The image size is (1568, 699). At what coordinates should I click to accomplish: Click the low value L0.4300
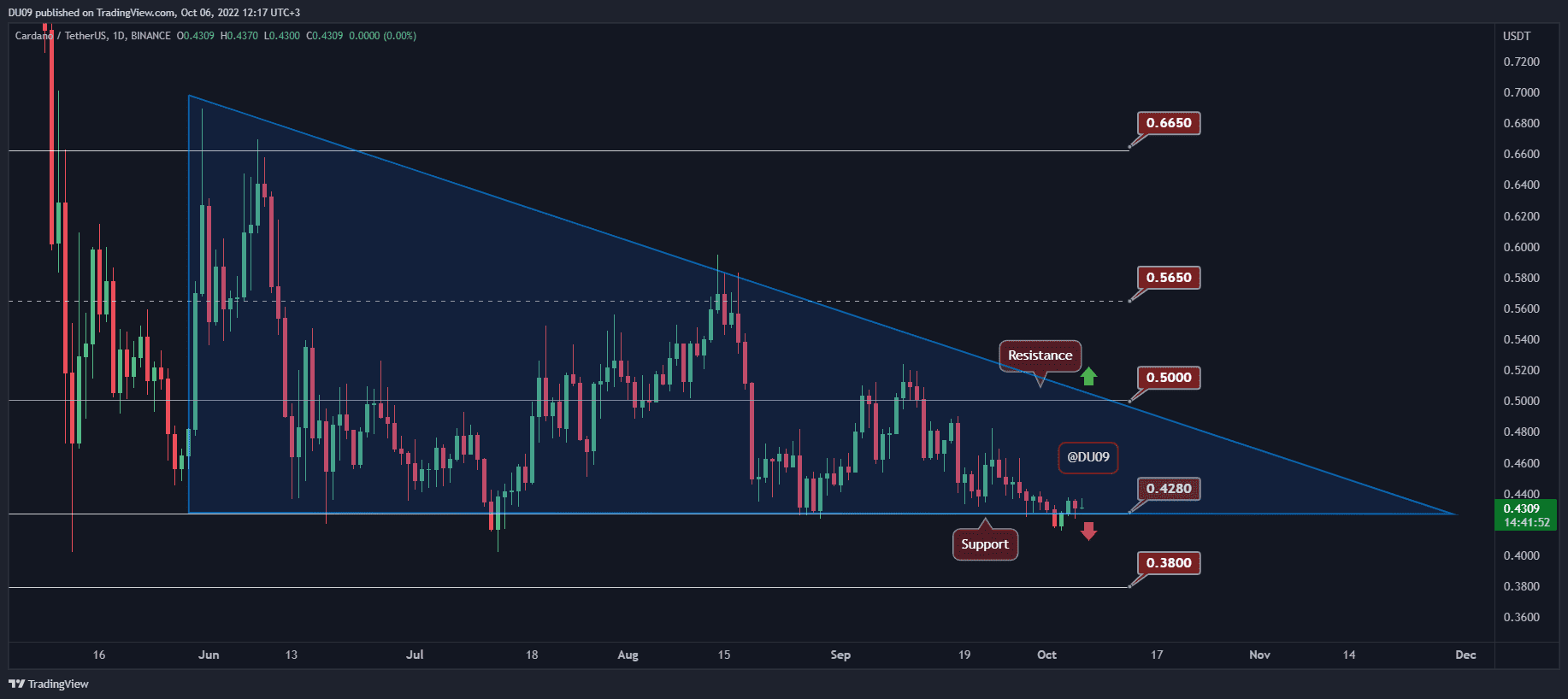[281, 36]
